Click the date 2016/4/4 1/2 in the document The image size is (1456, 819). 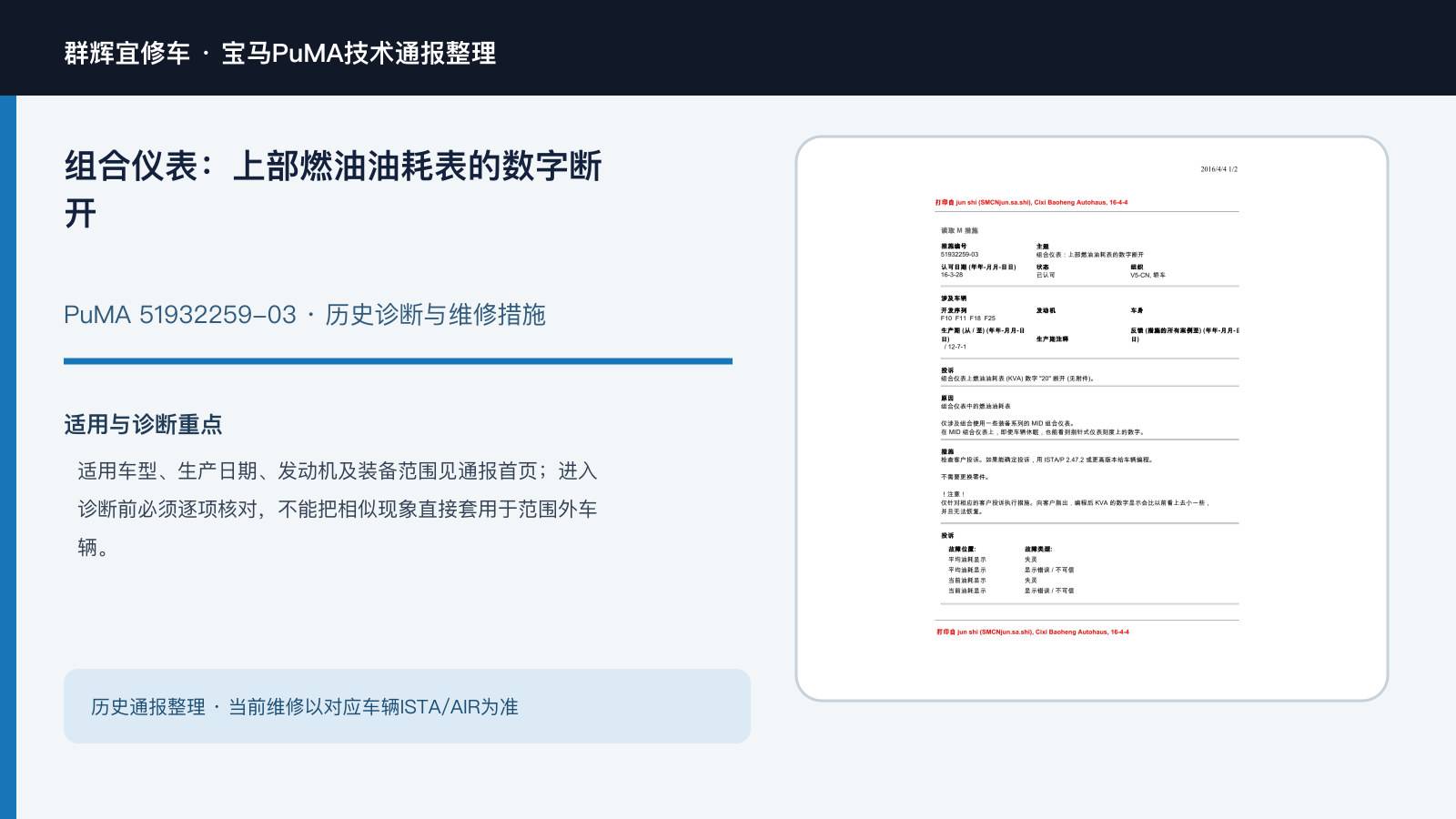[x=1218, y=169]
